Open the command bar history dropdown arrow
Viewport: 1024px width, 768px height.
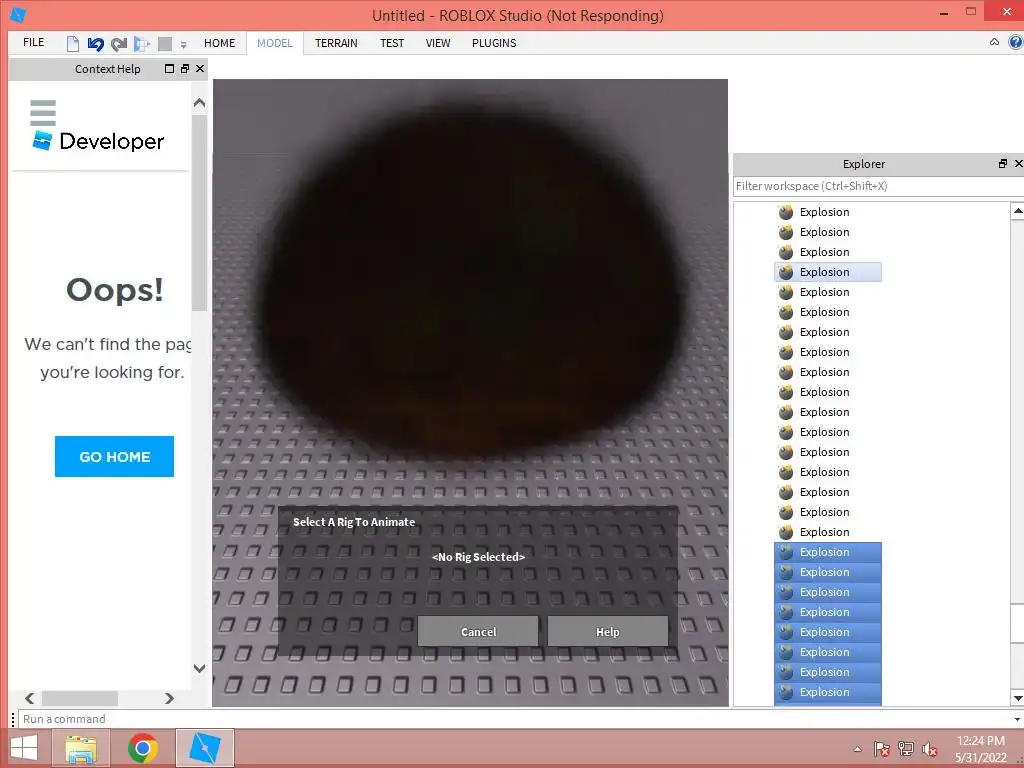coord(1017,720)
